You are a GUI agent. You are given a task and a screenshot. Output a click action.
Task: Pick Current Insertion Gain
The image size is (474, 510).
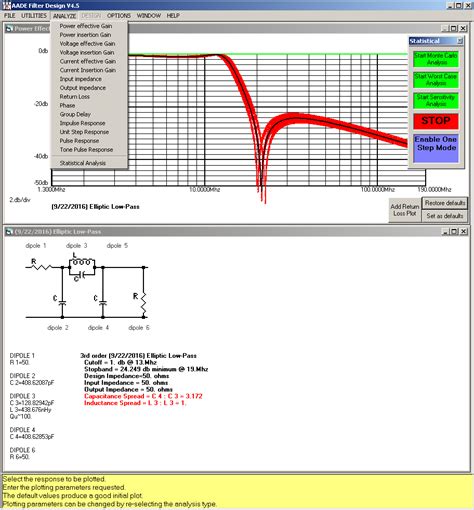[x=88, y=70]
